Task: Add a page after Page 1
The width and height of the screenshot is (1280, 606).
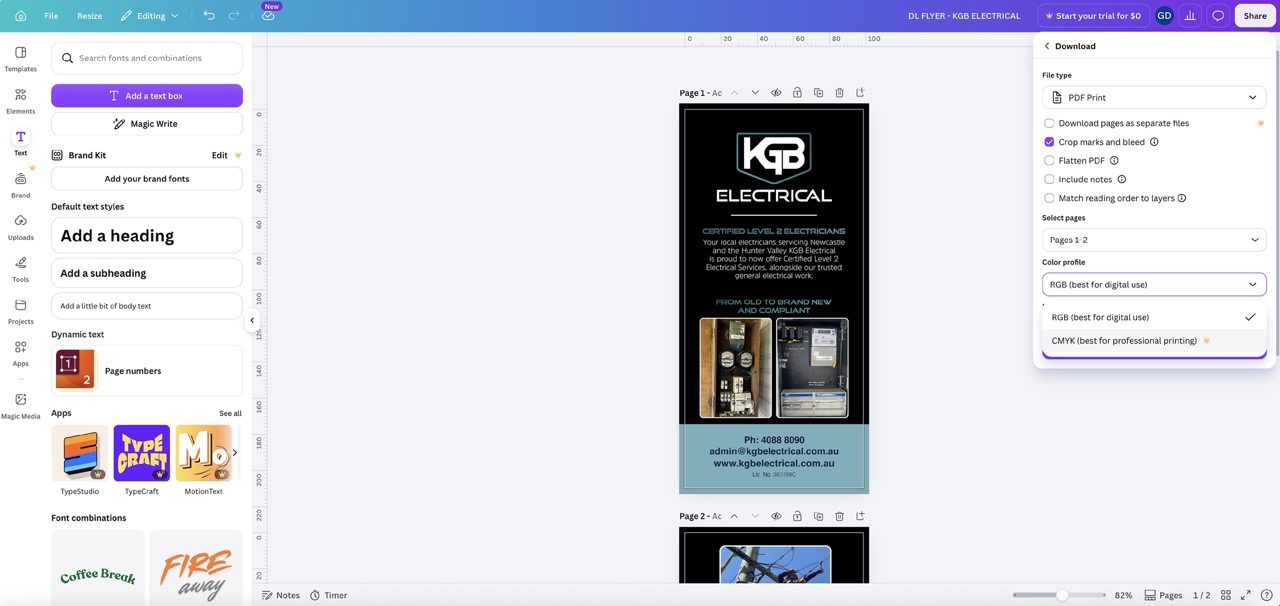Action: [x=860, y=93]
